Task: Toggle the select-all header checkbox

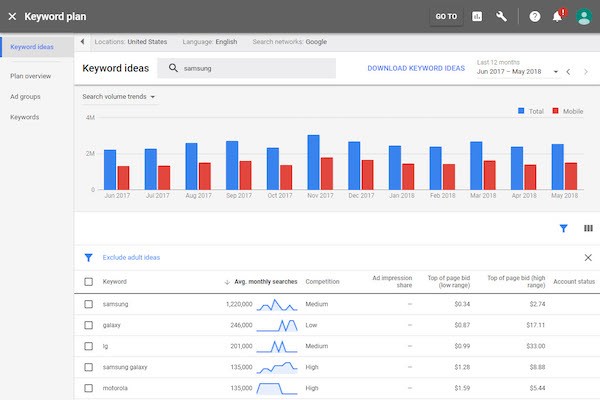Action: [x=89, y=282]
